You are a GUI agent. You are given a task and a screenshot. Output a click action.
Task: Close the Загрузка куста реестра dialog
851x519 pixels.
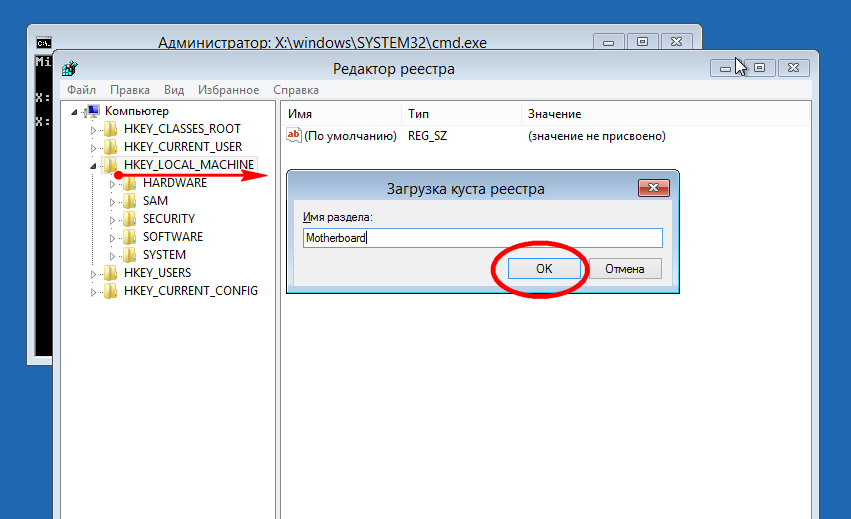pyautogui.click(x=654, y=188)
